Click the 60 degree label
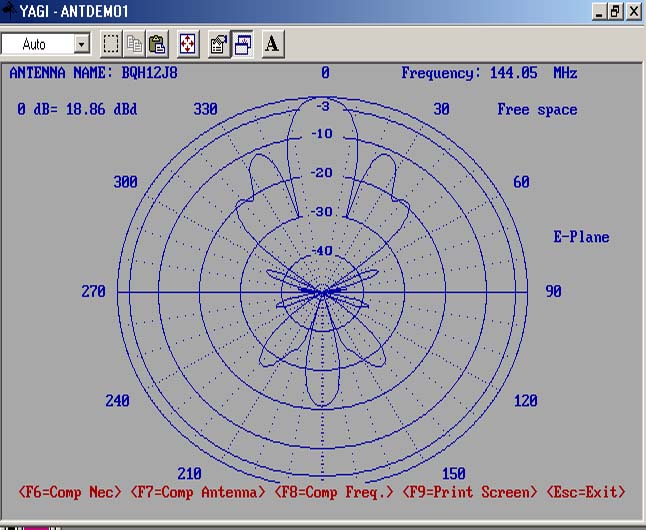 click(x=521, y=182)
